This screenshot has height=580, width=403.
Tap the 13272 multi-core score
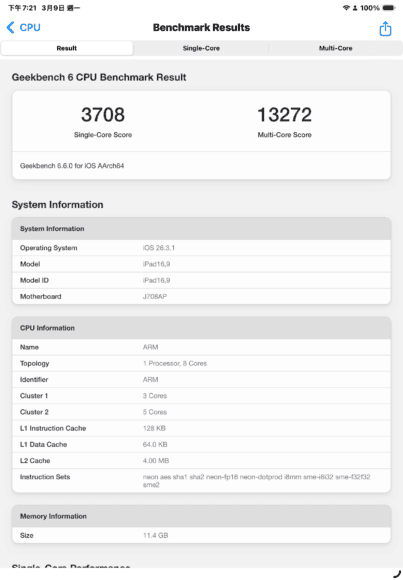pos(284,115)
